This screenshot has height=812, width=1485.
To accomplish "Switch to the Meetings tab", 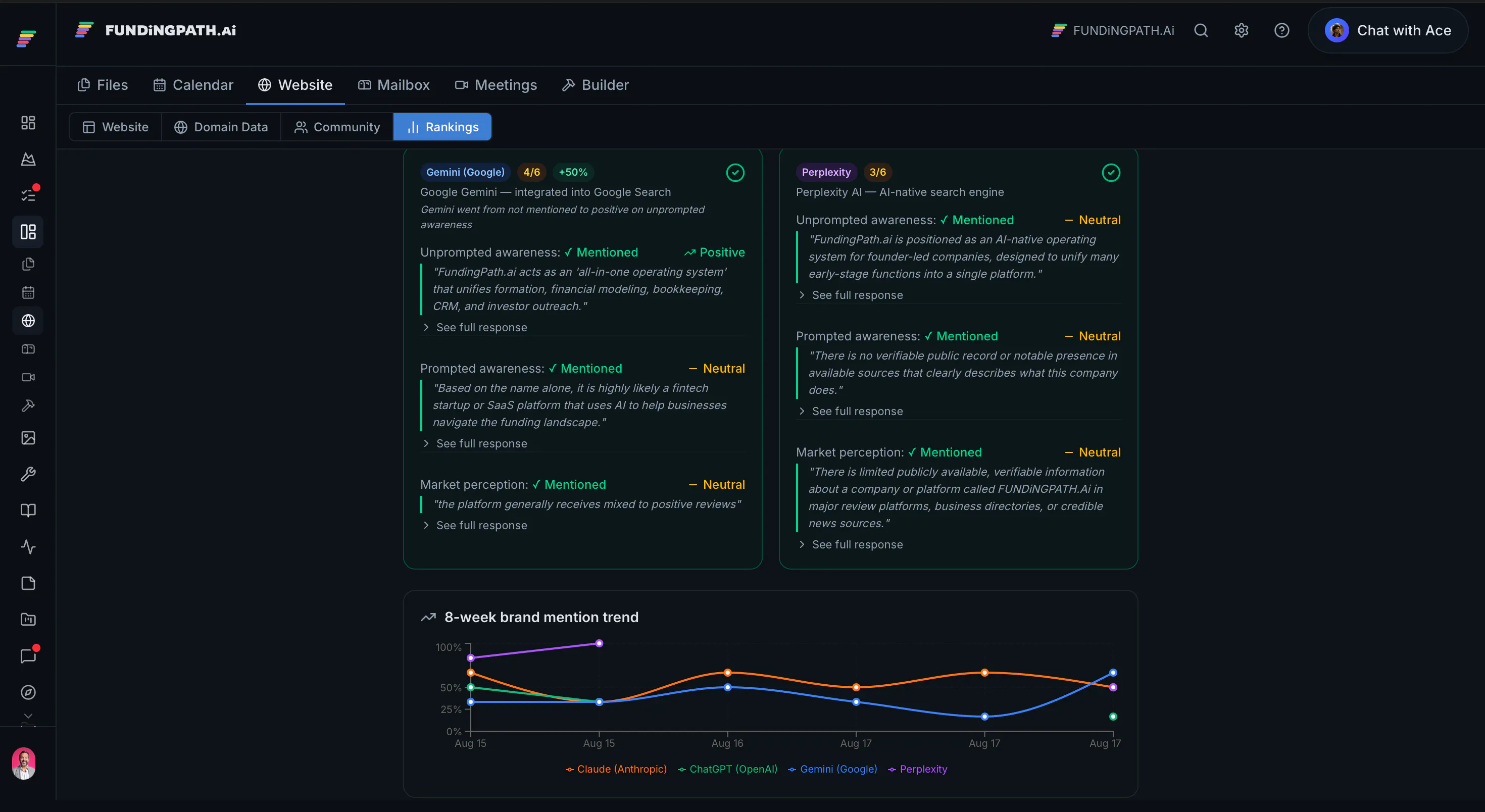I will [496, 85].
